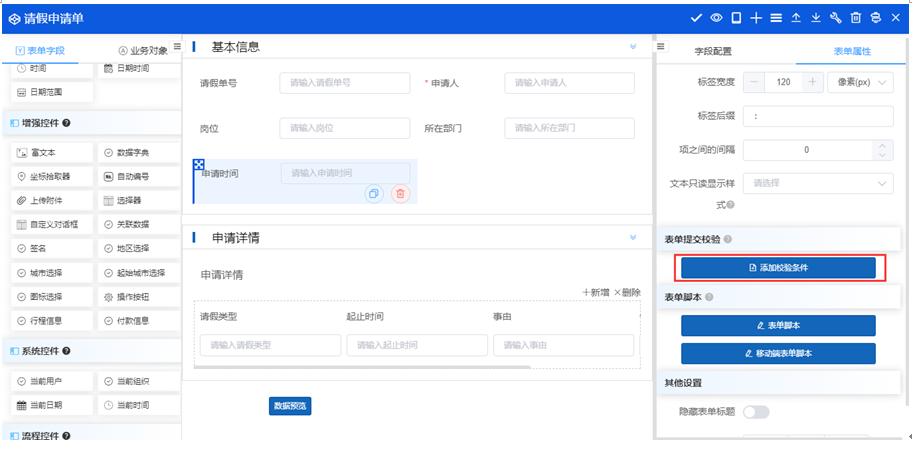Click the three-line menu icon in header
Screen dimensions: 912x453
coord(775,18)
